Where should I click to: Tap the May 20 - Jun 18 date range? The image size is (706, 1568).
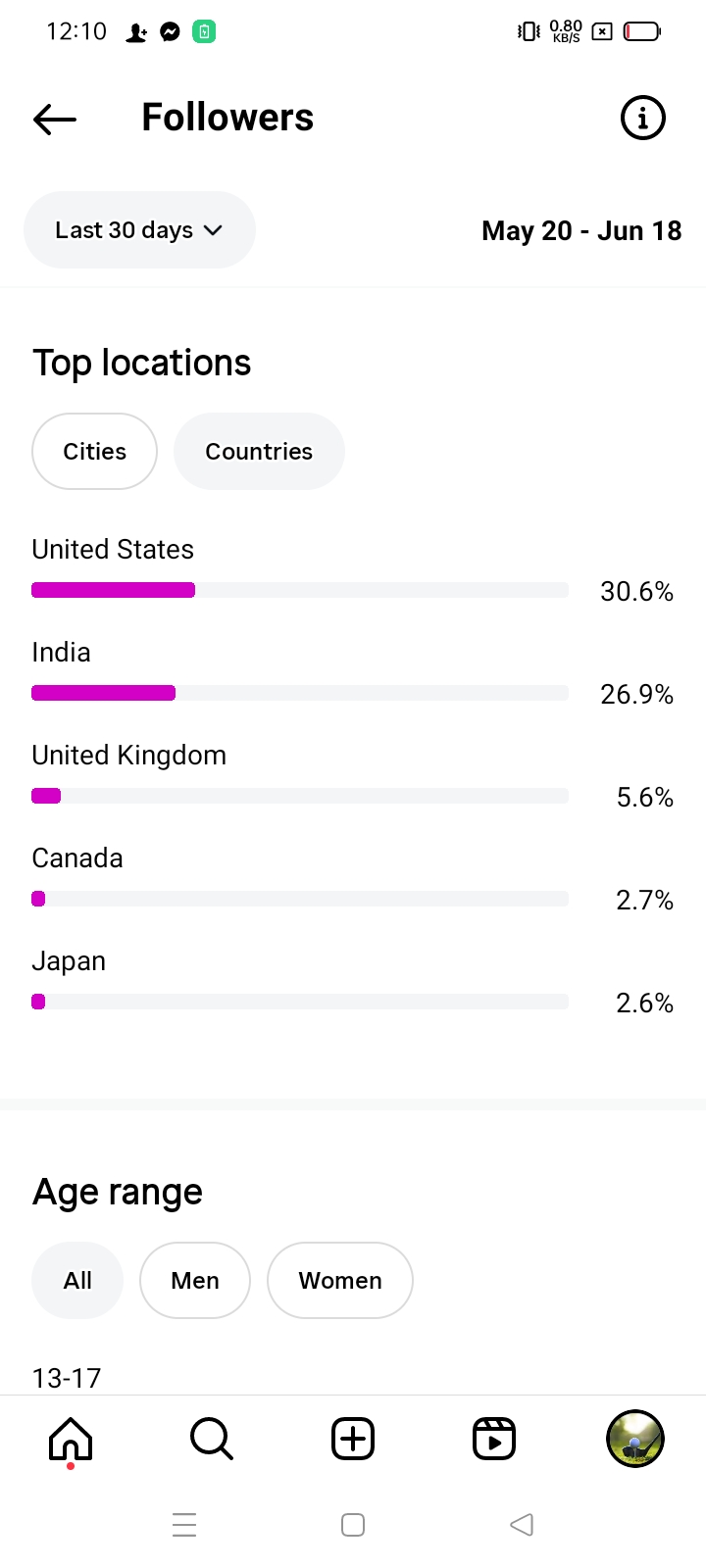point(581,231)
